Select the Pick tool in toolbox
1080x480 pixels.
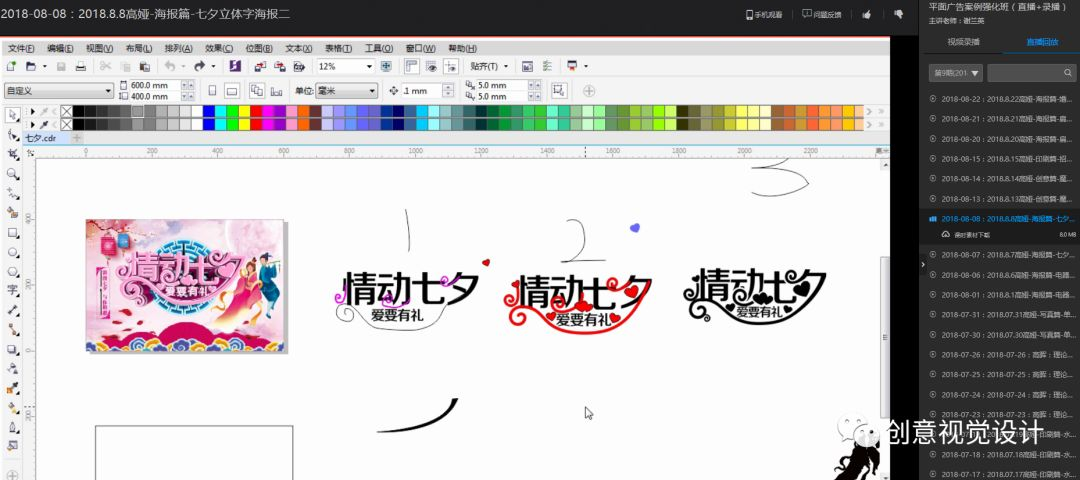pyautogui.click(x=12, y=114)
